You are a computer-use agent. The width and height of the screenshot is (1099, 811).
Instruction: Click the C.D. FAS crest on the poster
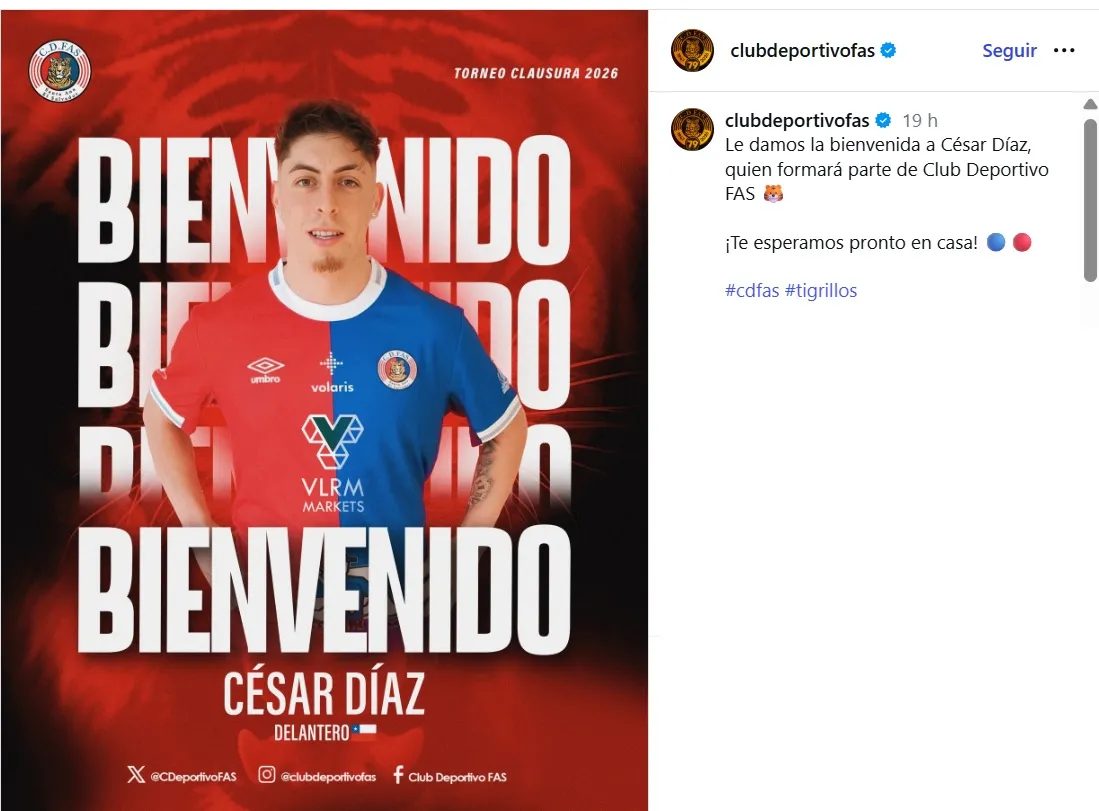coord(60,70)
